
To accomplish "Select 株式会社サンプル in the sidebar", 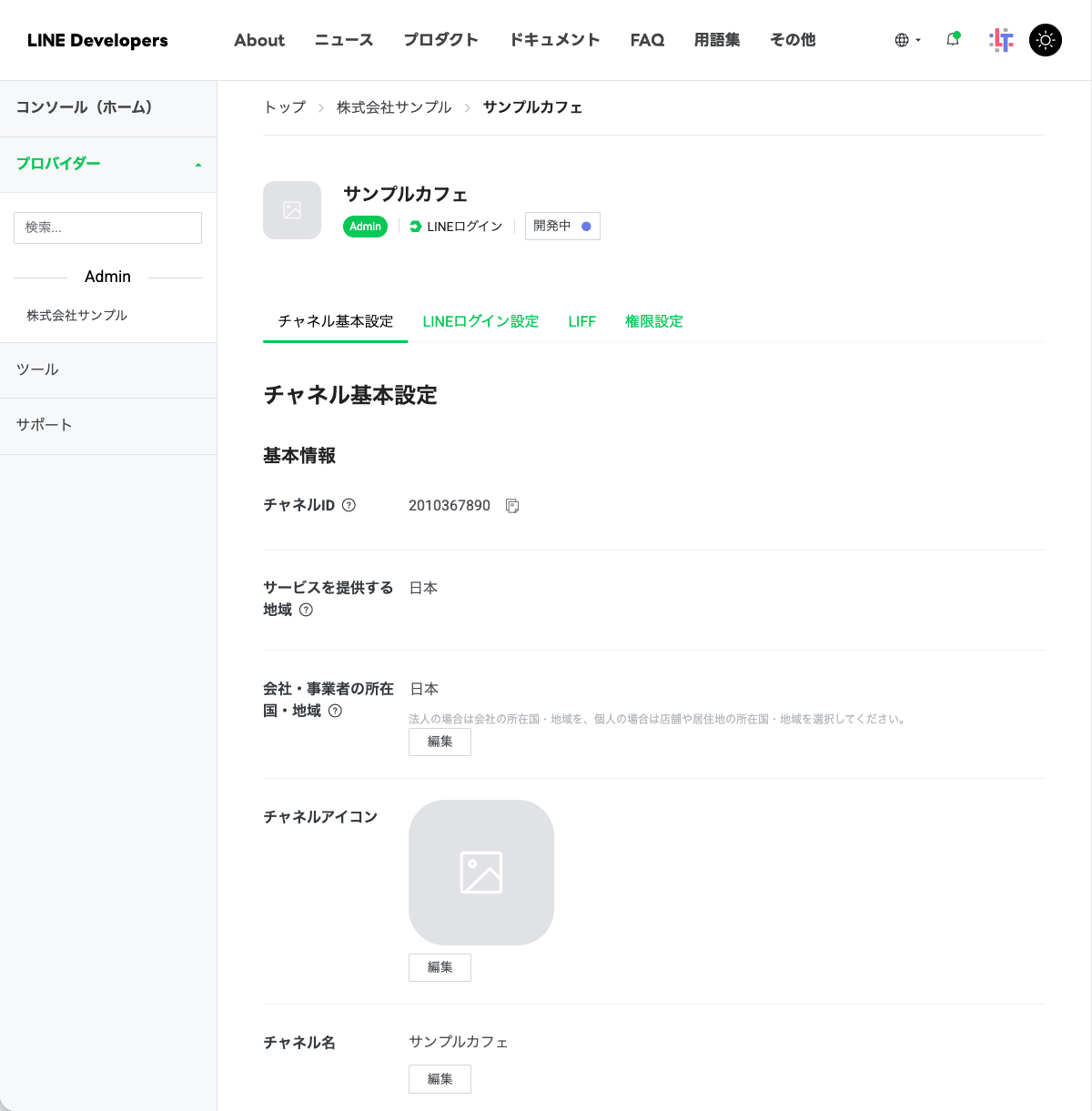I will click(x=76, y=315).
